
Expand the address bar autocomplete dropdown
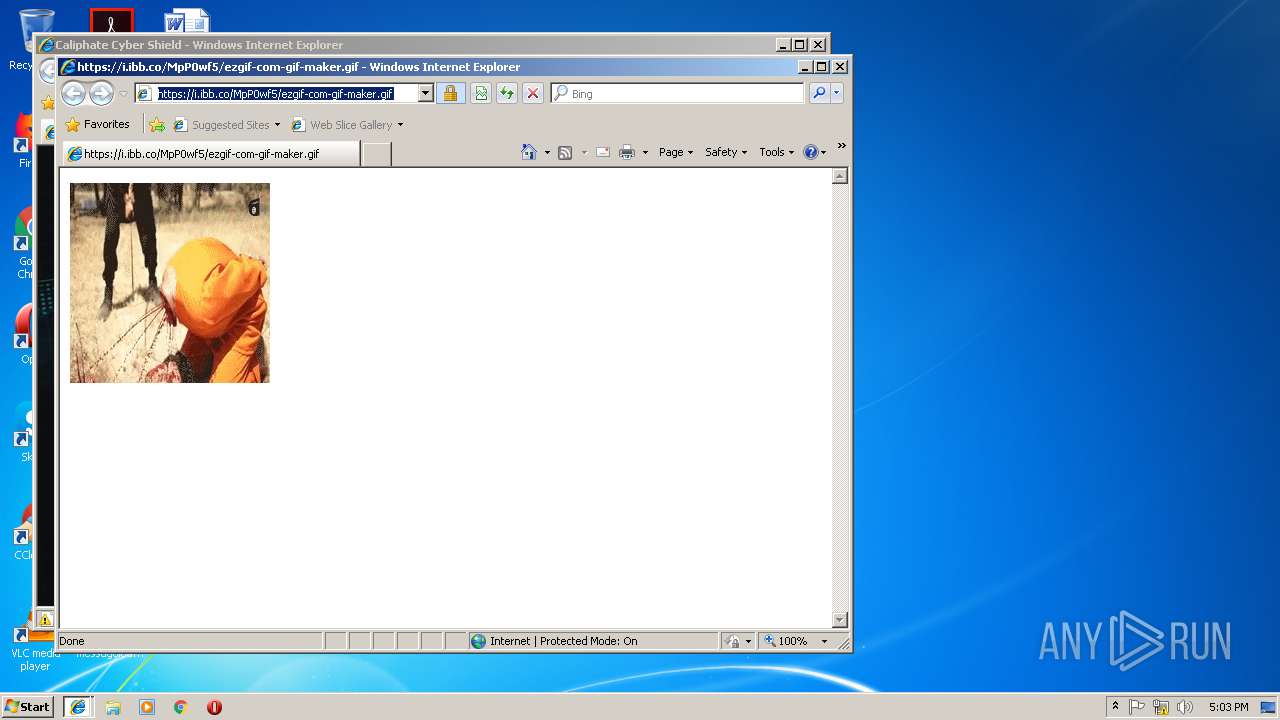click(x=425, y=94)
